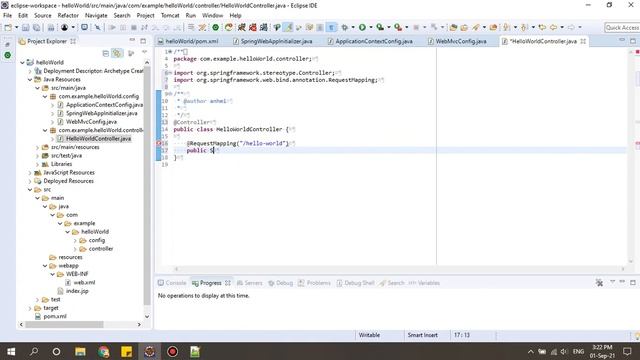Screen dimensions: 640x360
Task: Open the Window menu
Action: pyautogui.click(x=212, y=16)
